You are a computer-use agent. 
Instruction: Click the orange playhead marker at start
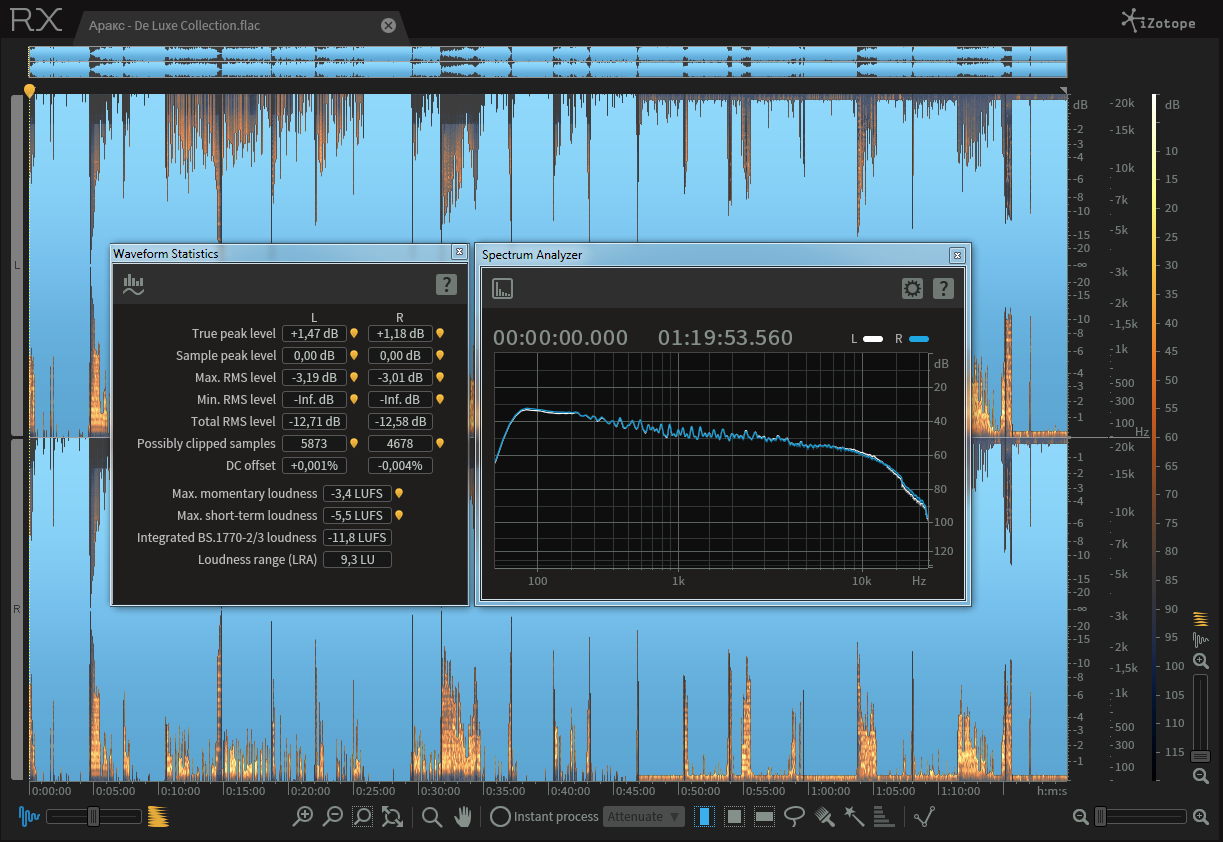click(x=30, y=91)
